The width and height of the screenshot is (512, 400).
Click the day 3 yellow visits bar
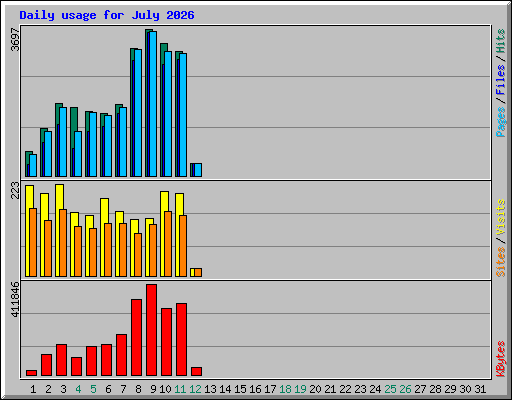[58, 230]
